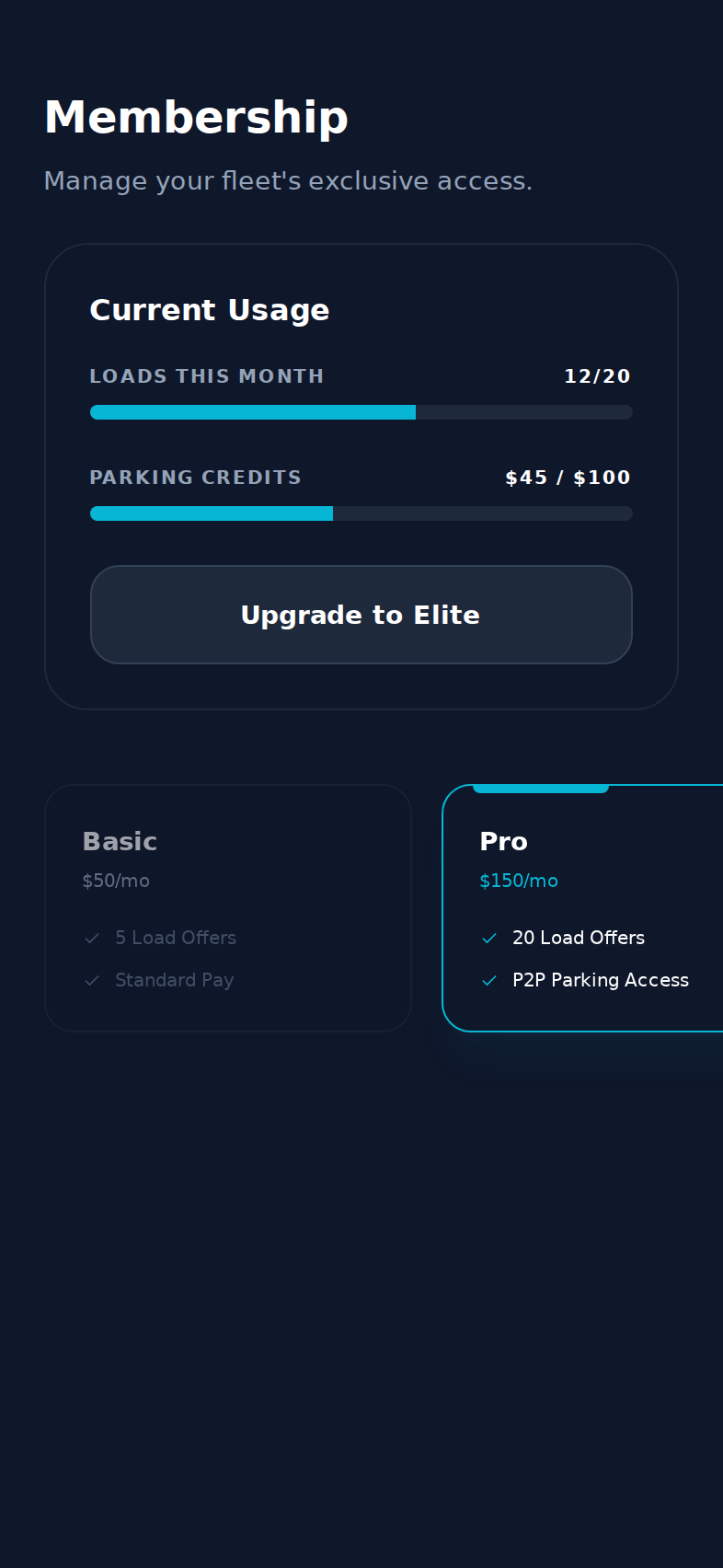Click the checkmark icon next to Standard Pay
Image resolution: width=723 pixels, height=1568 pixels.
(92, 981)
